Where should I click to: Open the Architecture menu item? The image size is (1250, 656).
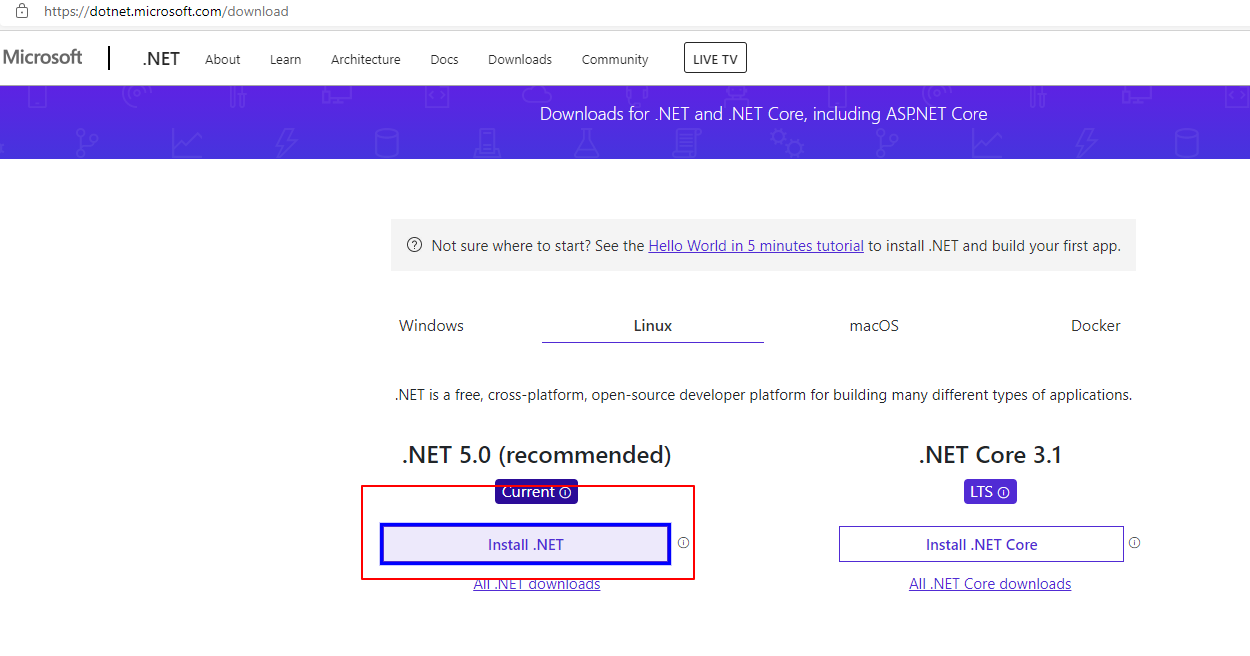pos(366,59)
